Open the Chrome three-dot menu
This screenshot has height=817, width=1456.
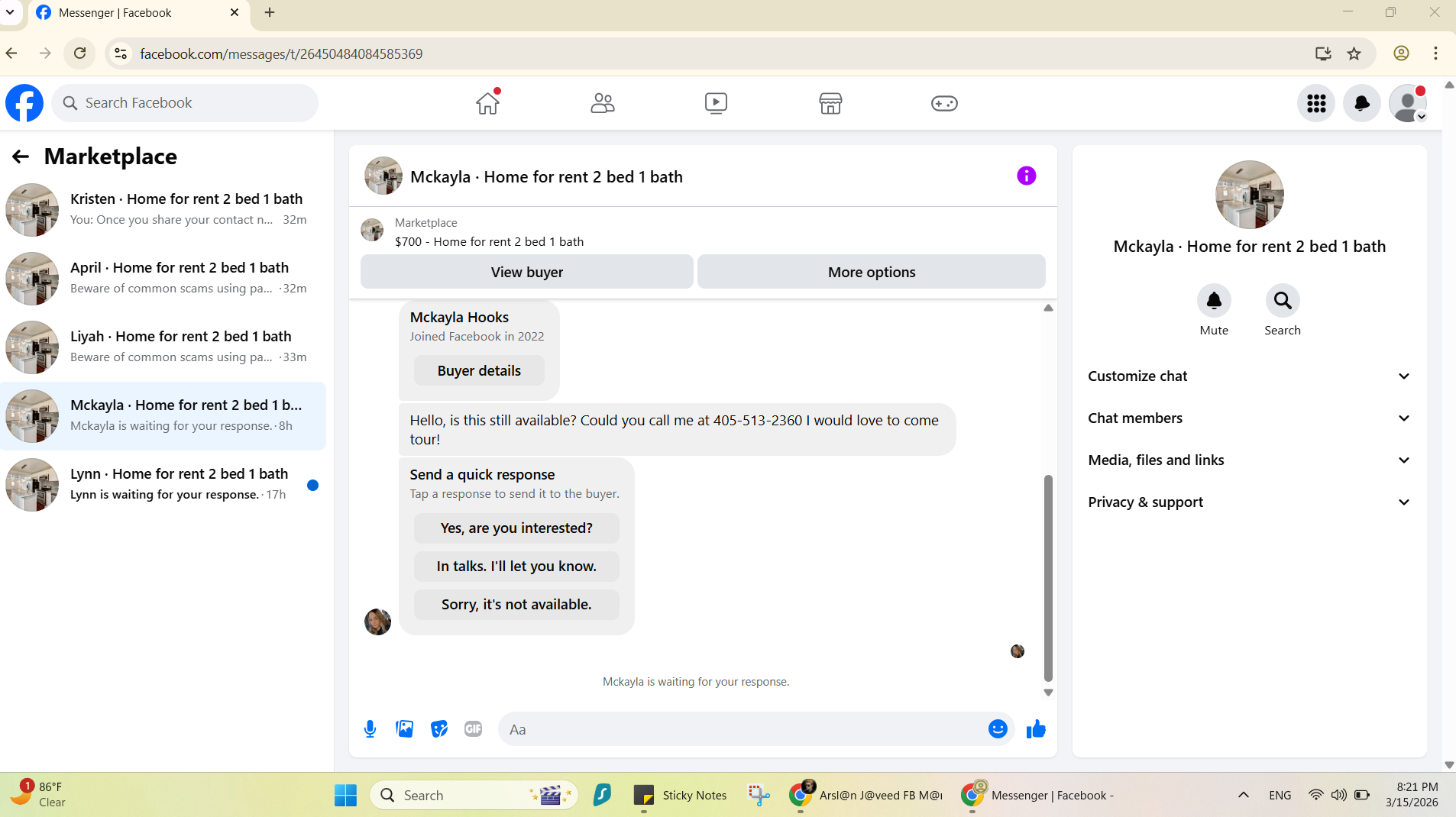[1436, 53]
